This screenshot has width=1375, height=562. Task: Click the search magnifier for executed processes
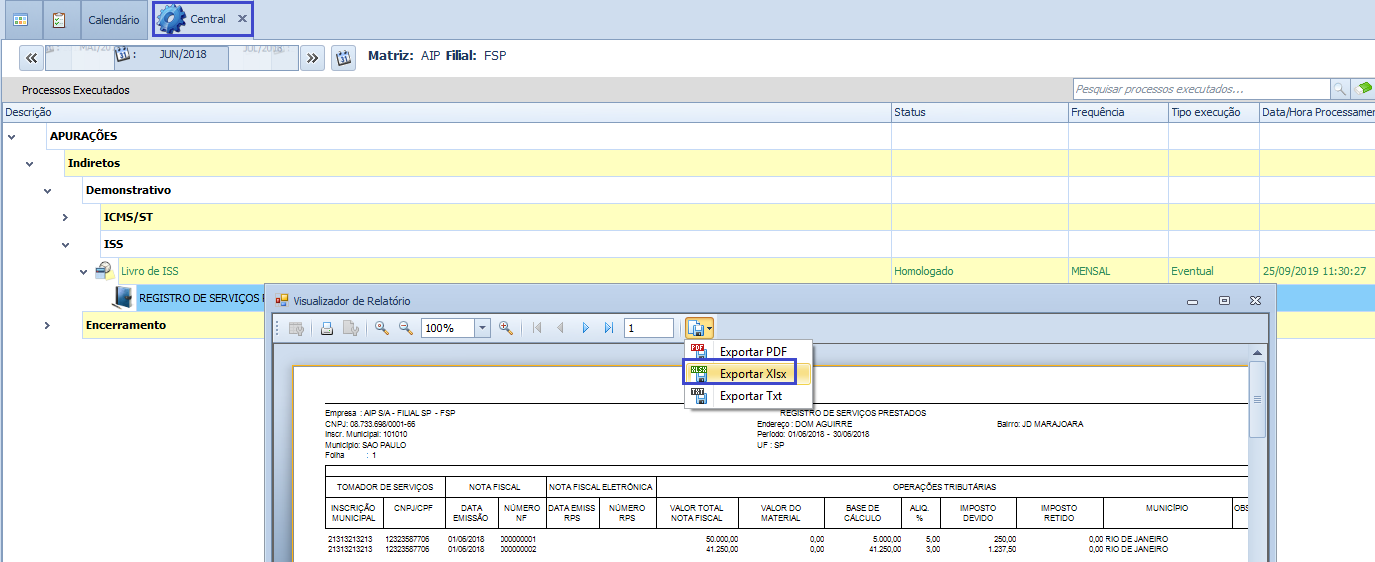point(1339,89)
